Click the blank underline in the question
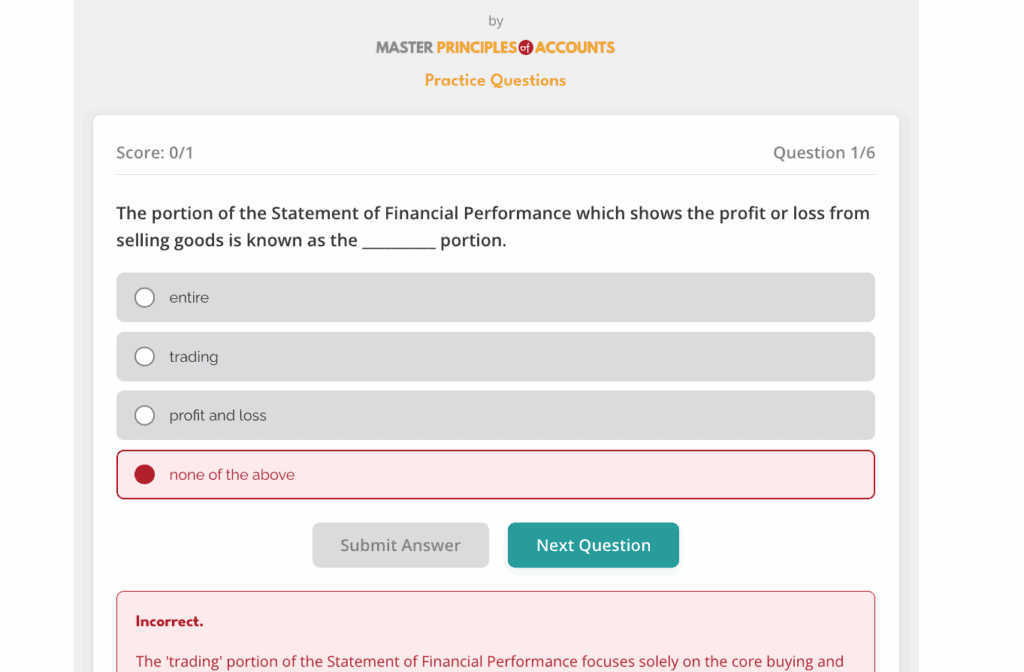 pos(398,242)
